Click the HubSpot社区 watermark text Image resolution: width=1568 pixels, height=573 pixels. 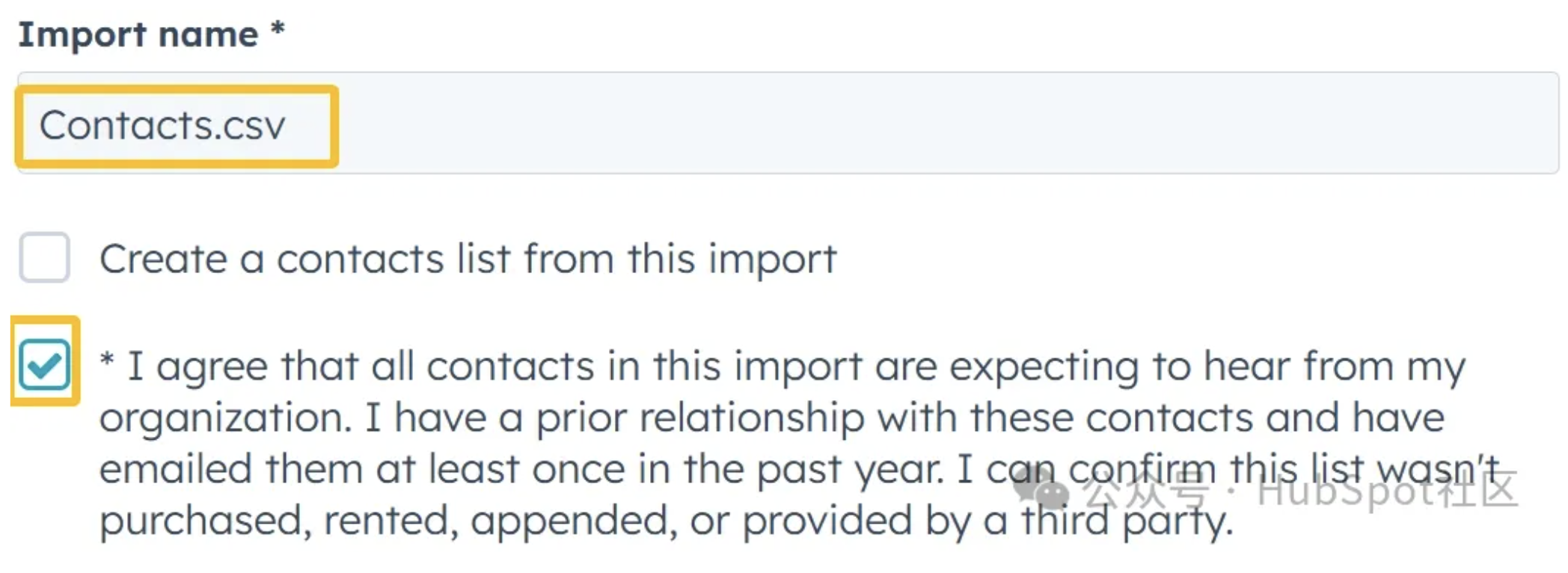click(x=1388, y=490)
